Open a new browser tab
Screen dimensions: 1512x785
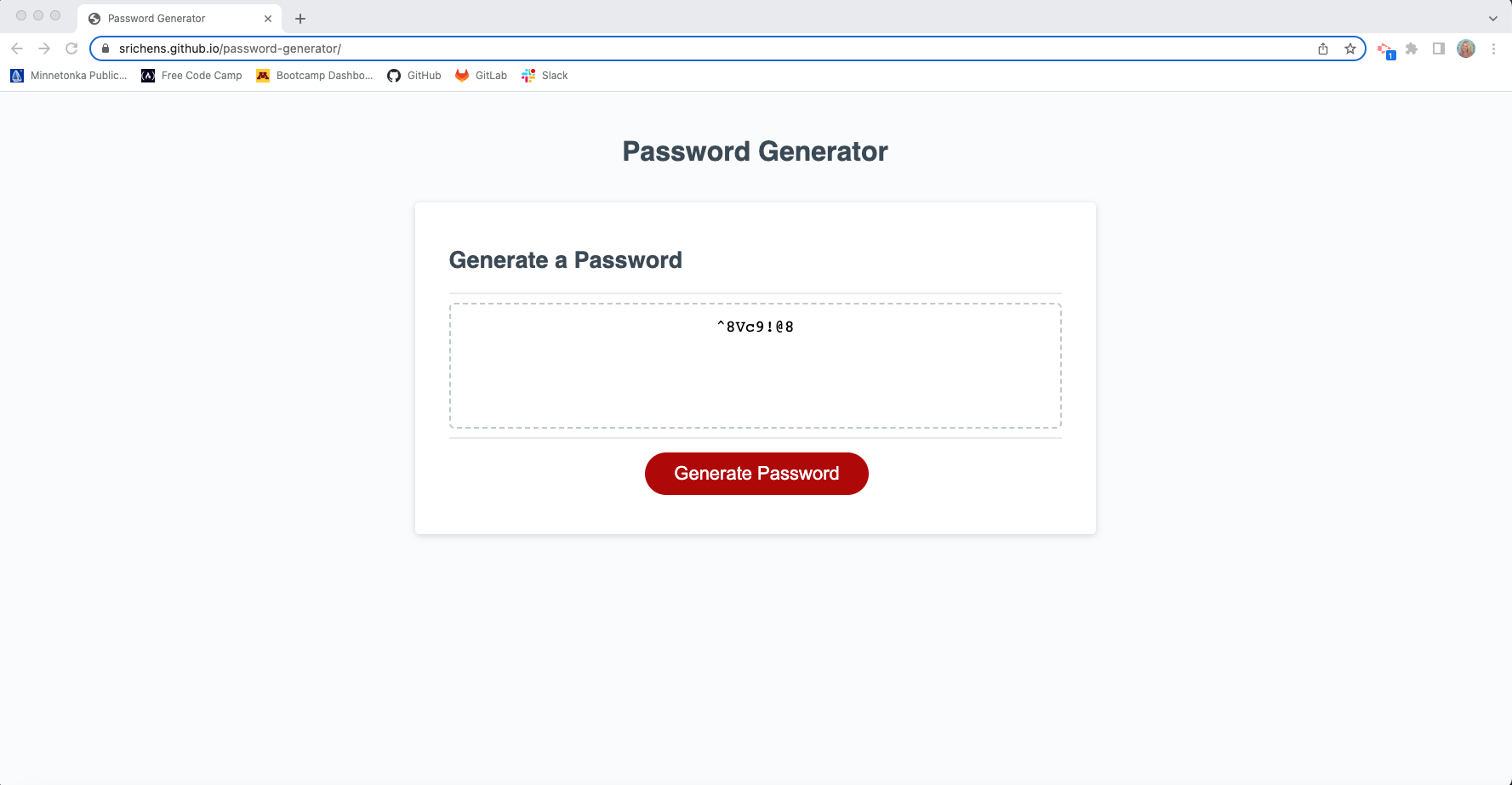300,18
